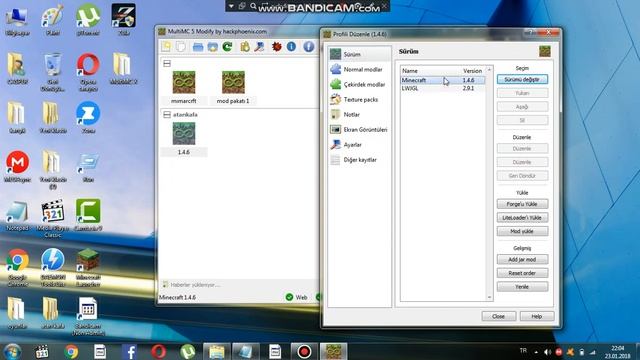640x360 pixels.
Task: Select the LWJGL row in version list
Action: [x=443, y=88]
